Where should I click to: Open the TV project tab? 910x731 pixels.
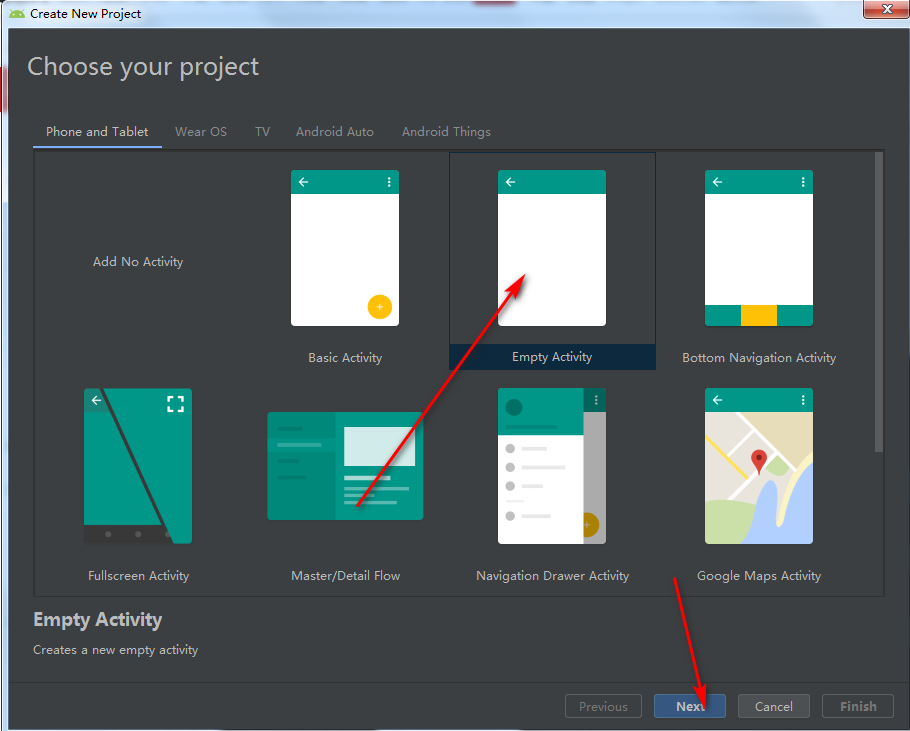click(262, 131)
